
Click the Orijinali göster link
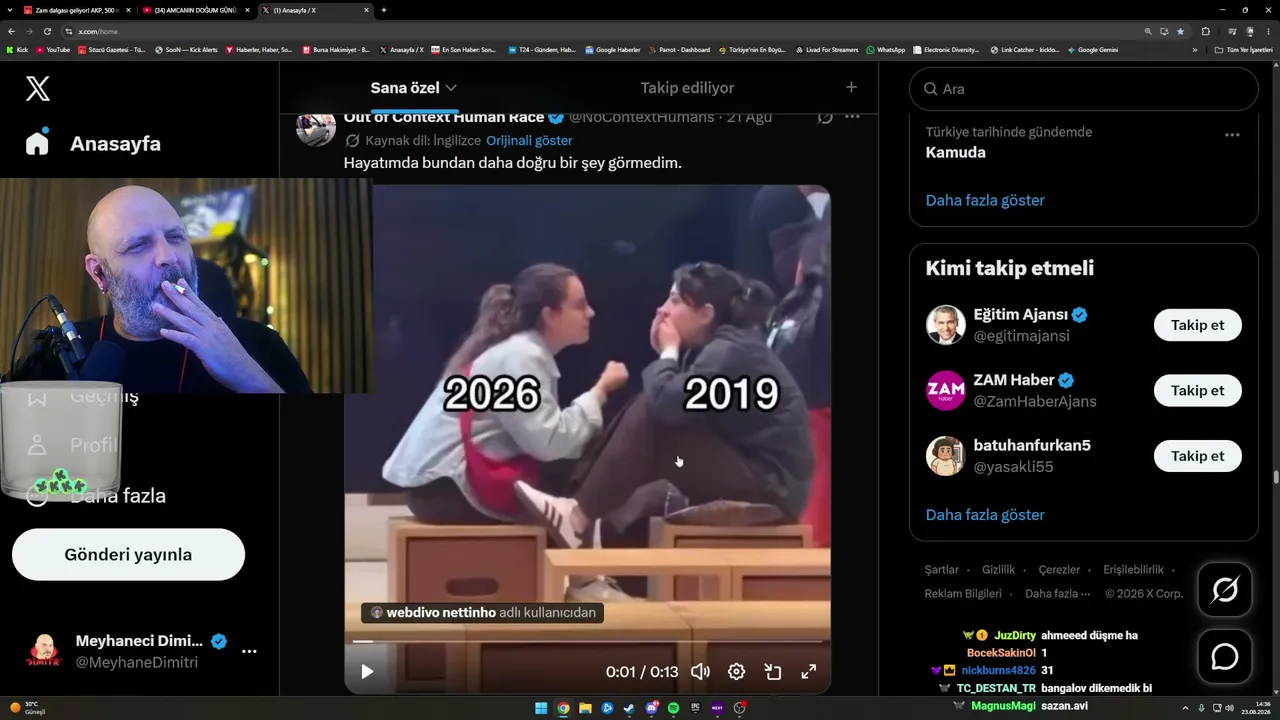pyautogui.click(x=529, y=141)
